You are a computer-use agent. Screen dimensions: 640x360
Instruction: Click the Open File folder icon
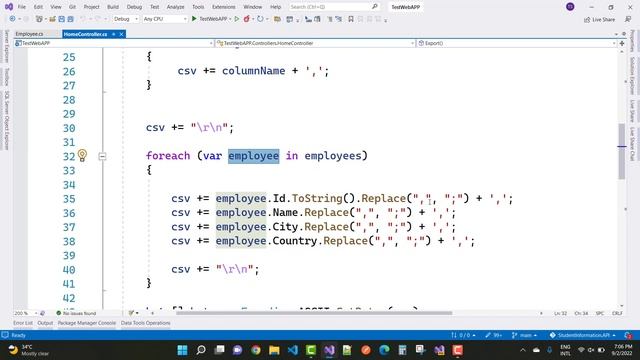click(x=53, y=19)
